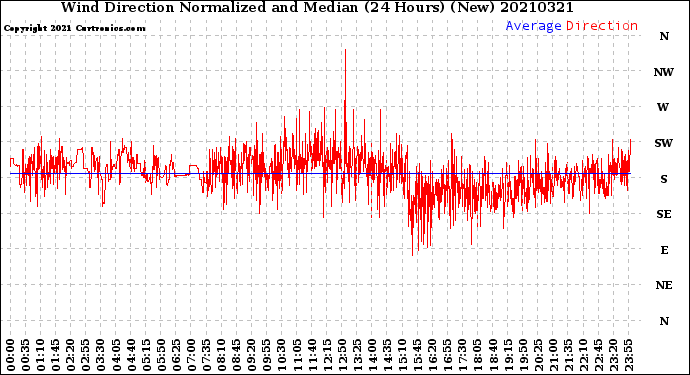The width and height of the screenshot is (690, 375).
Task: Click the "04:05" time label
Action: pos(116,355)
